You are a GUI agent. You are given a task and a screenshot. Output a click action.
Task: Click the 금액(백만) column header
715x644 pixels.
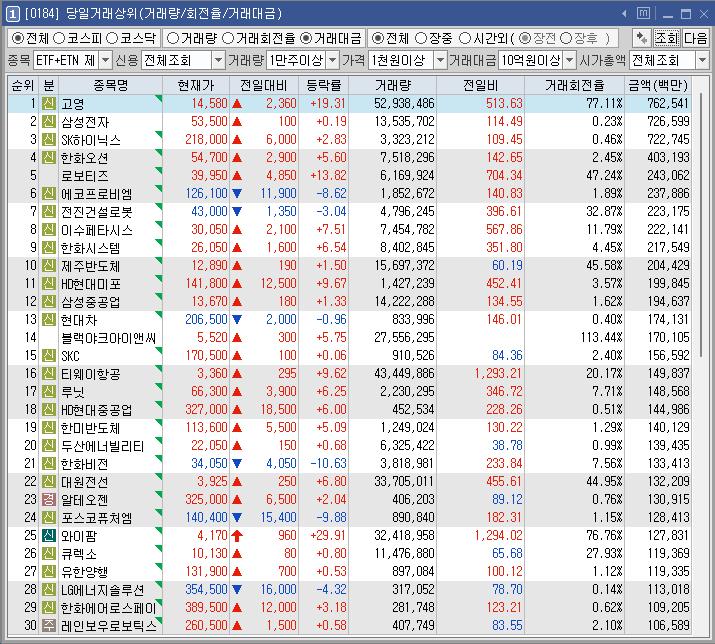(658, 85)
